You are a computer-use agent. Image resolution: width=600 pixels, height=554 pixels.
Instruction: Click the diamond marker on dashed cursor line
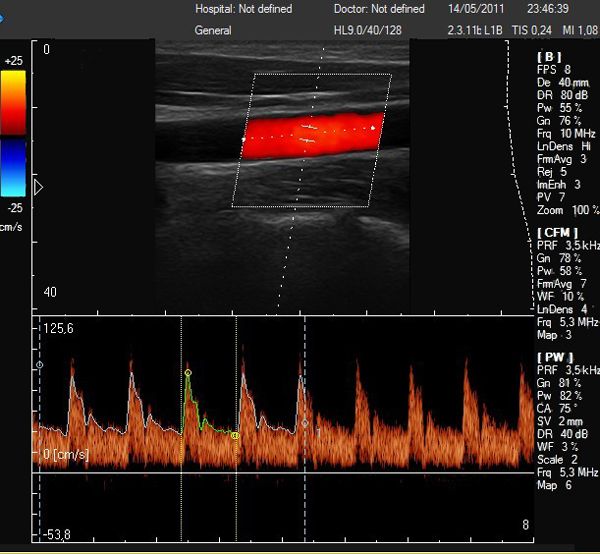pyautogui.click(x=305, y=423)
